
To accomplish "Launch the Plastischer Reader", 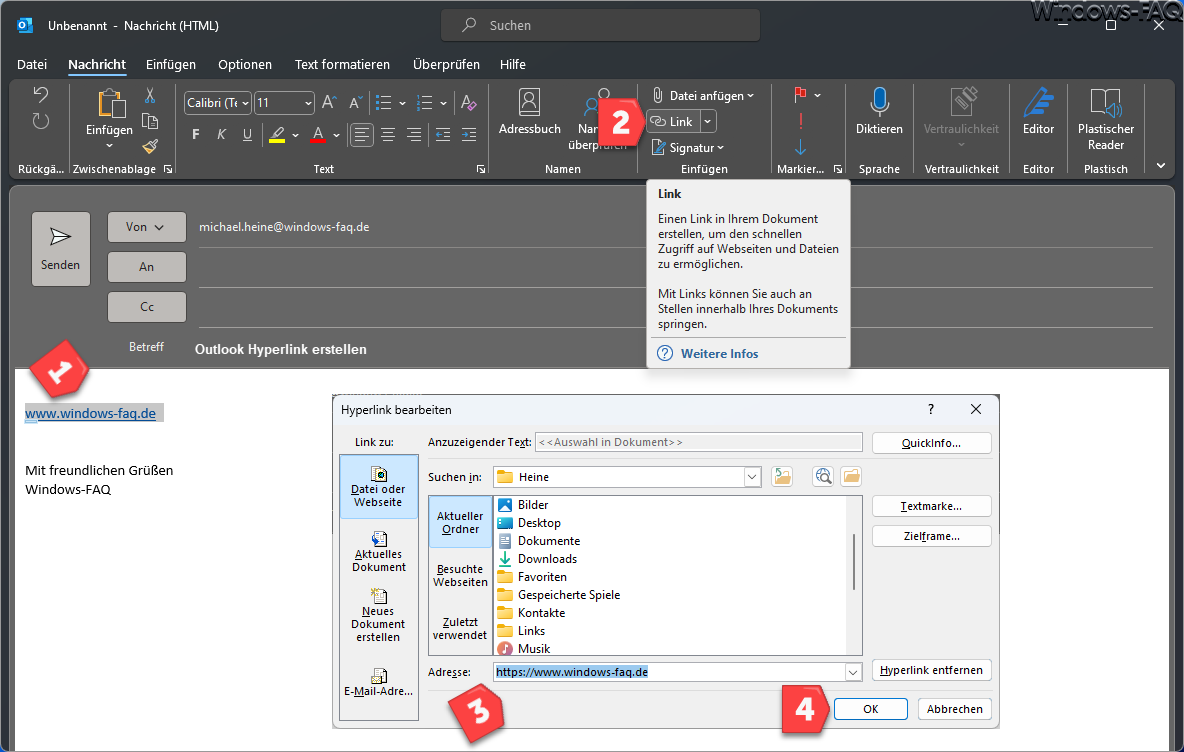I will tap(1105, 119).
